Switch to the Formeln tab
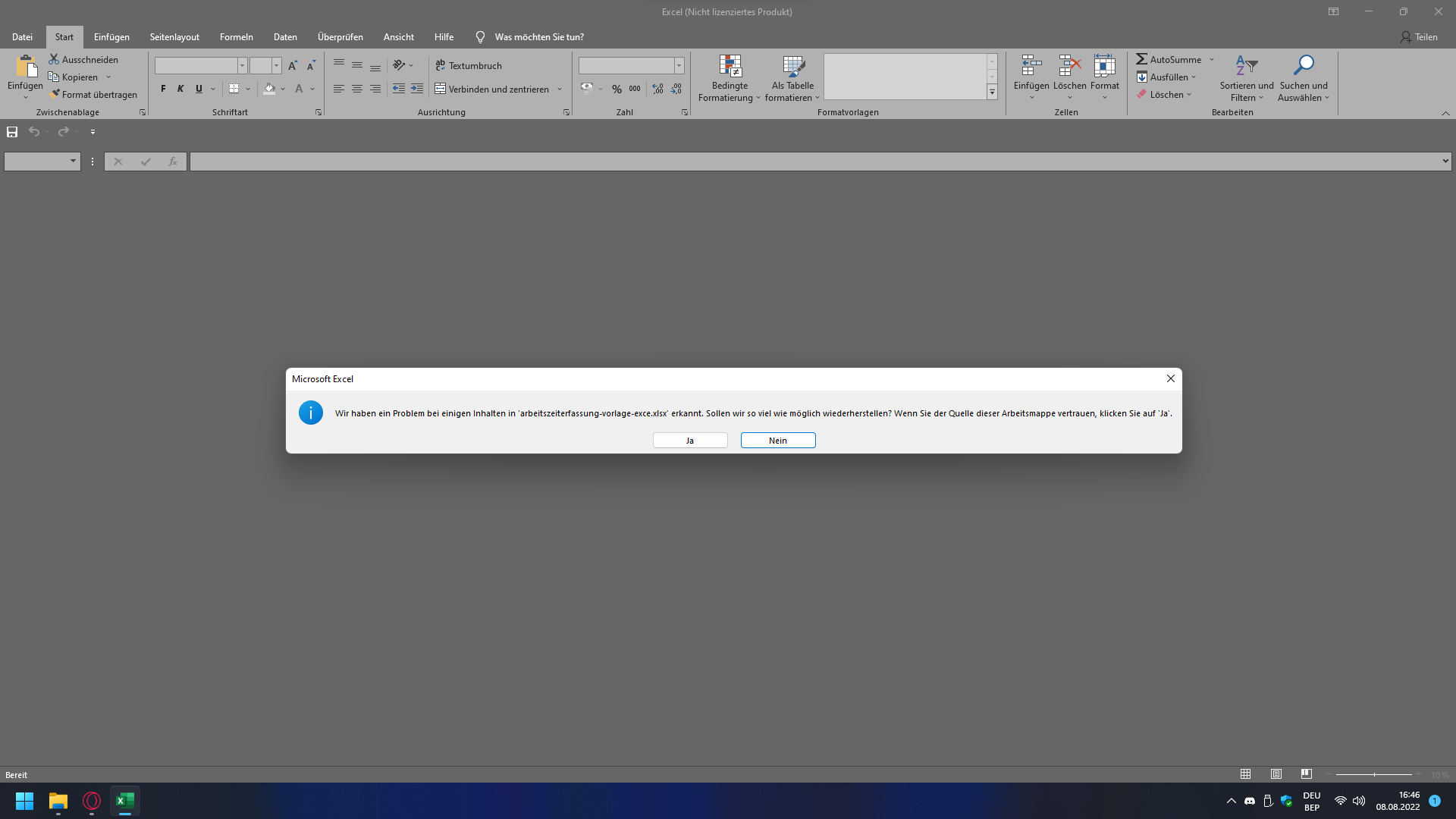Image resolution: width=1456 pixels, height=819 pixels. coord(237,36)
